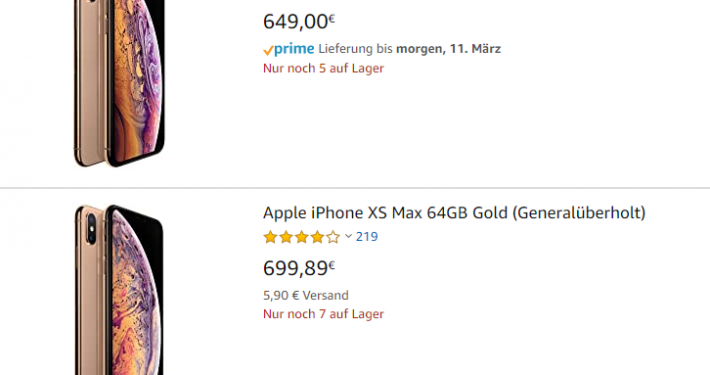Click Lieferung bis morgen, 11. März text
Viewport: 710px width, 375px height.
[x=409, y=49]
